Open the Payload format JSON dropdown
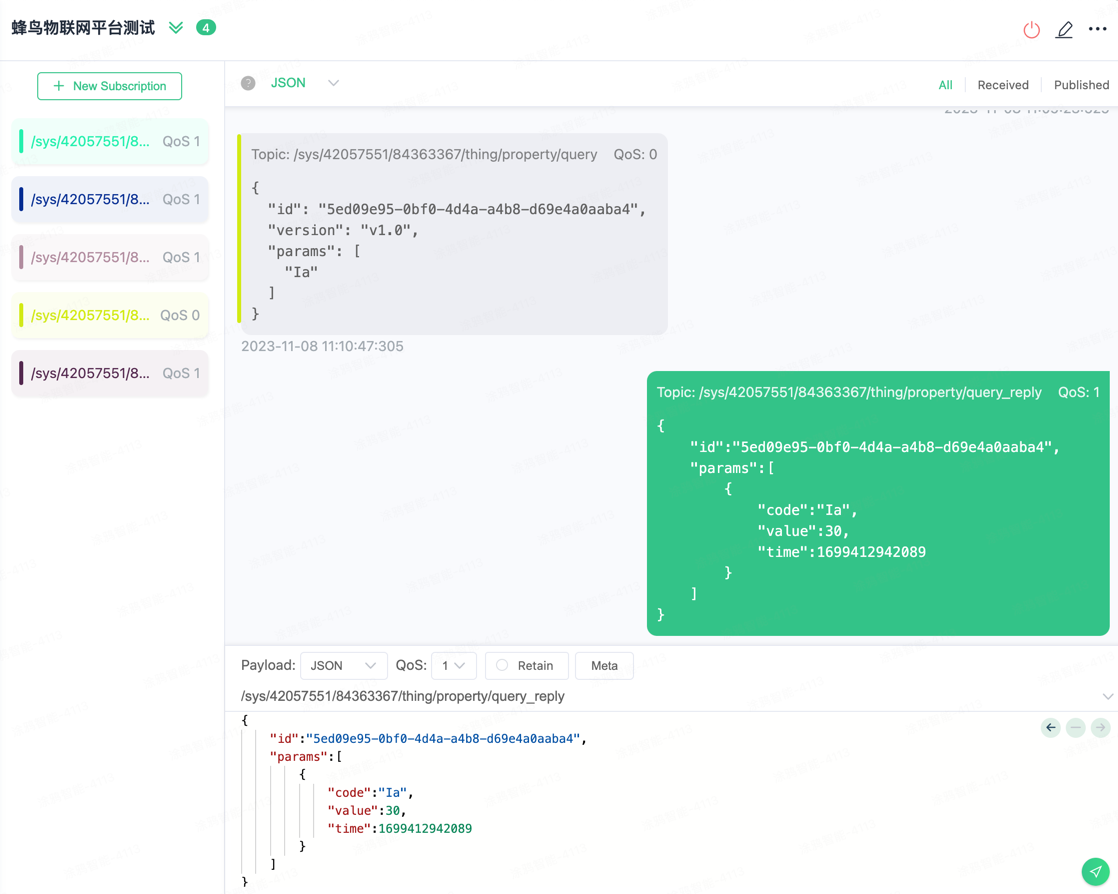The width and height of the screenshot is (1118, 894). (344, 666)
